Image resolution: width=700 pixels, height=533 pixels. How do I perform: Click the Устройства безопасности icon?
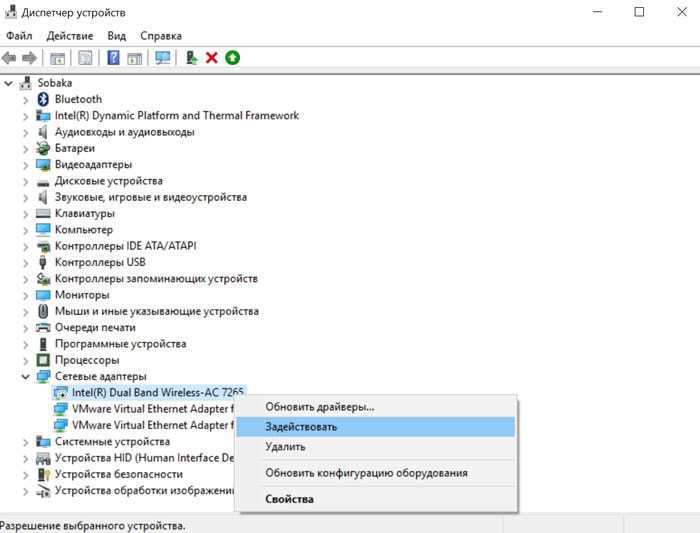coord(43,474)
